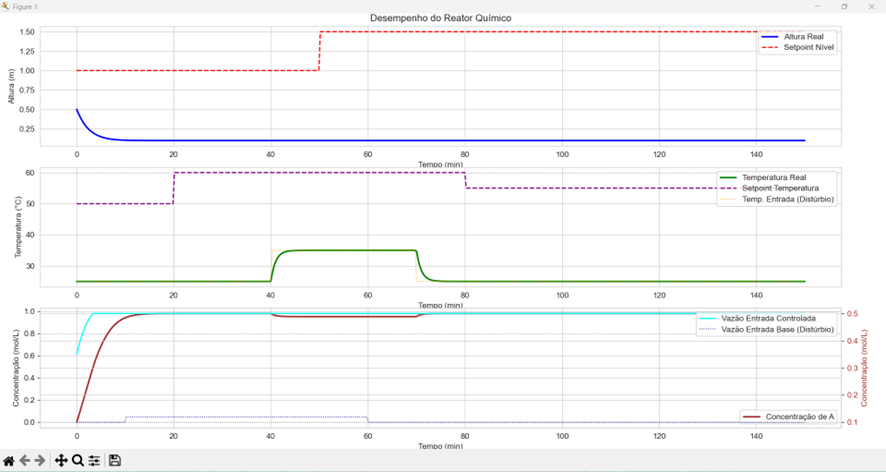The image size is (886, 472).
Task: Maximize the Figure 1 window
Action: click(843, 6)
